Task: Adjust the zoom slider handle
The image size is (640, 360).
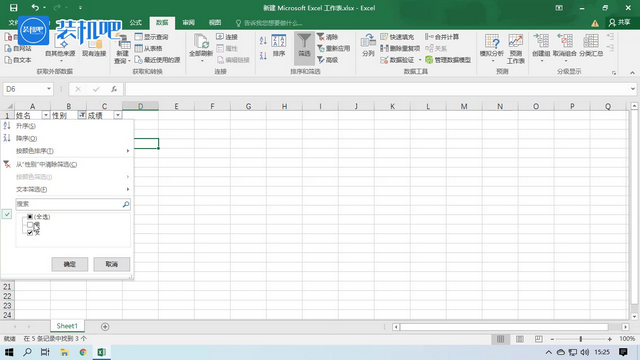Action: point(581,339)
